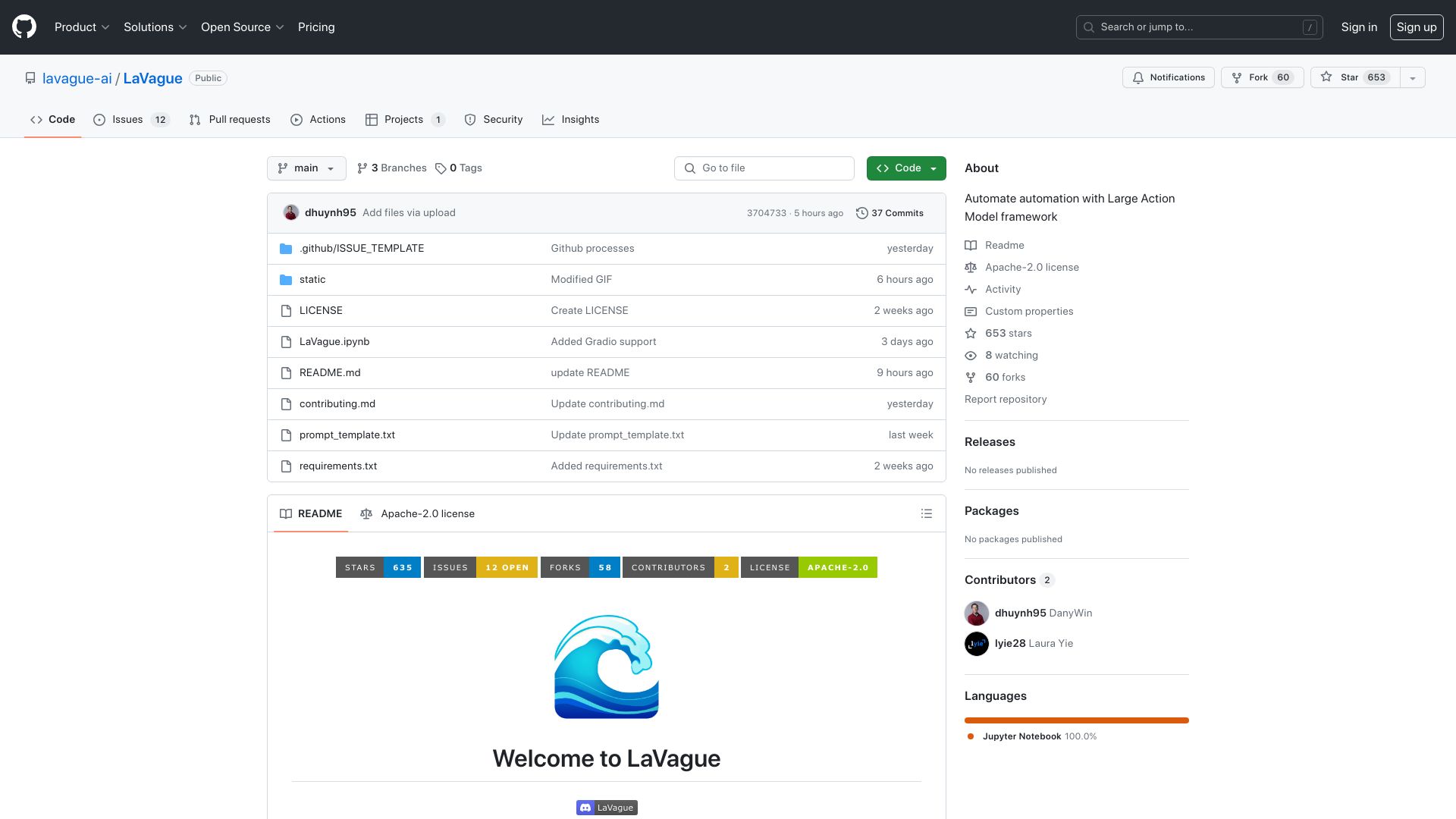Open the Insights tab

570,120
